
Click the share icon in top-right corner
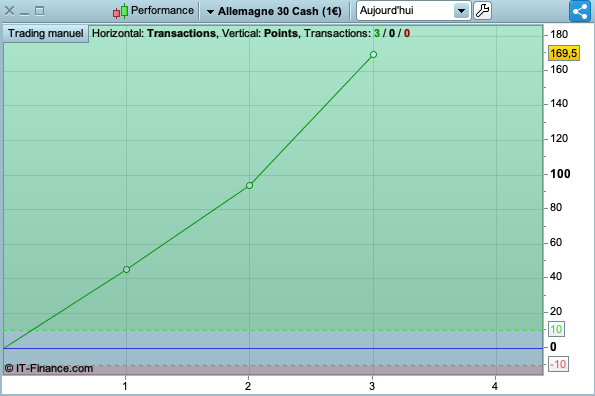[580, 11]
